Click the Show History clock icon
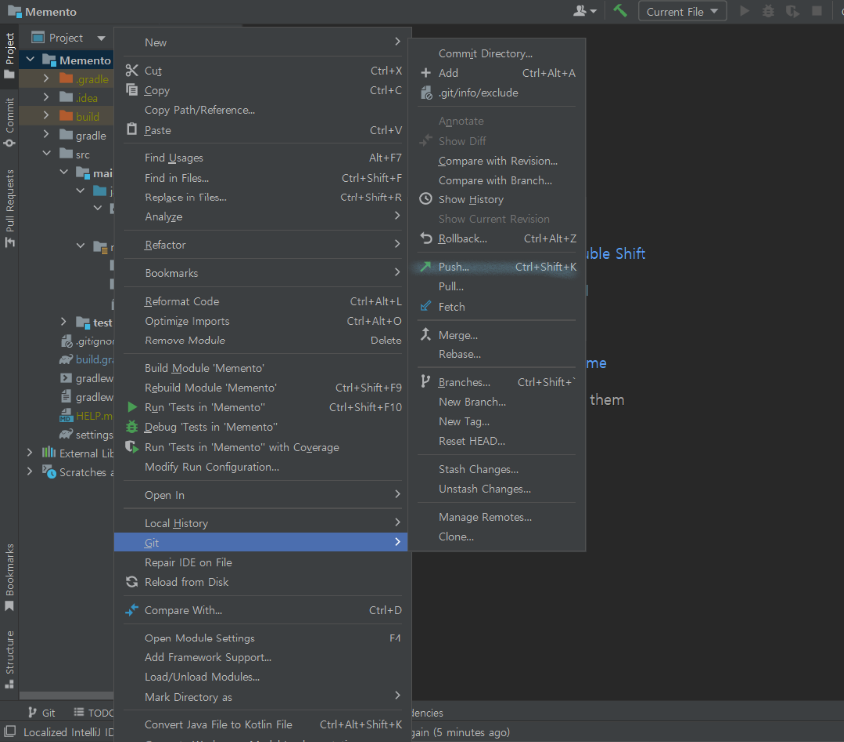 coord(426,199)
